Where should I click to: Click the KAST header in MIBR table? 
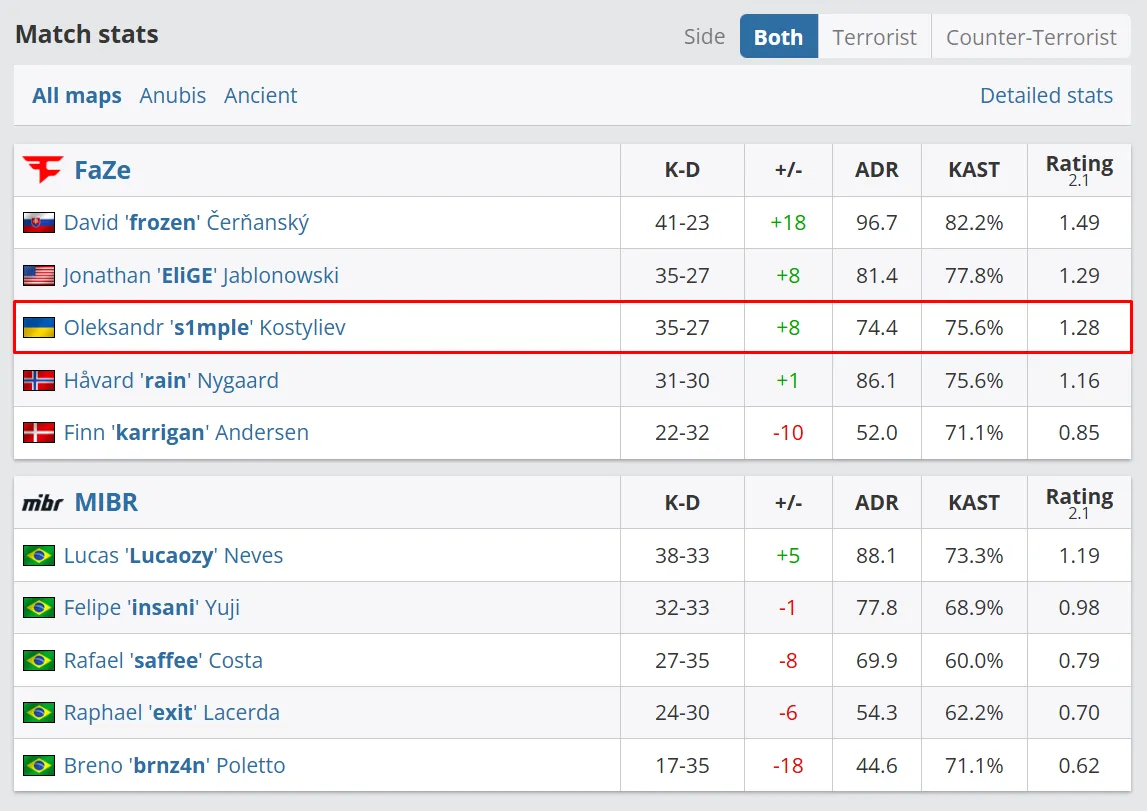point(974,503)
